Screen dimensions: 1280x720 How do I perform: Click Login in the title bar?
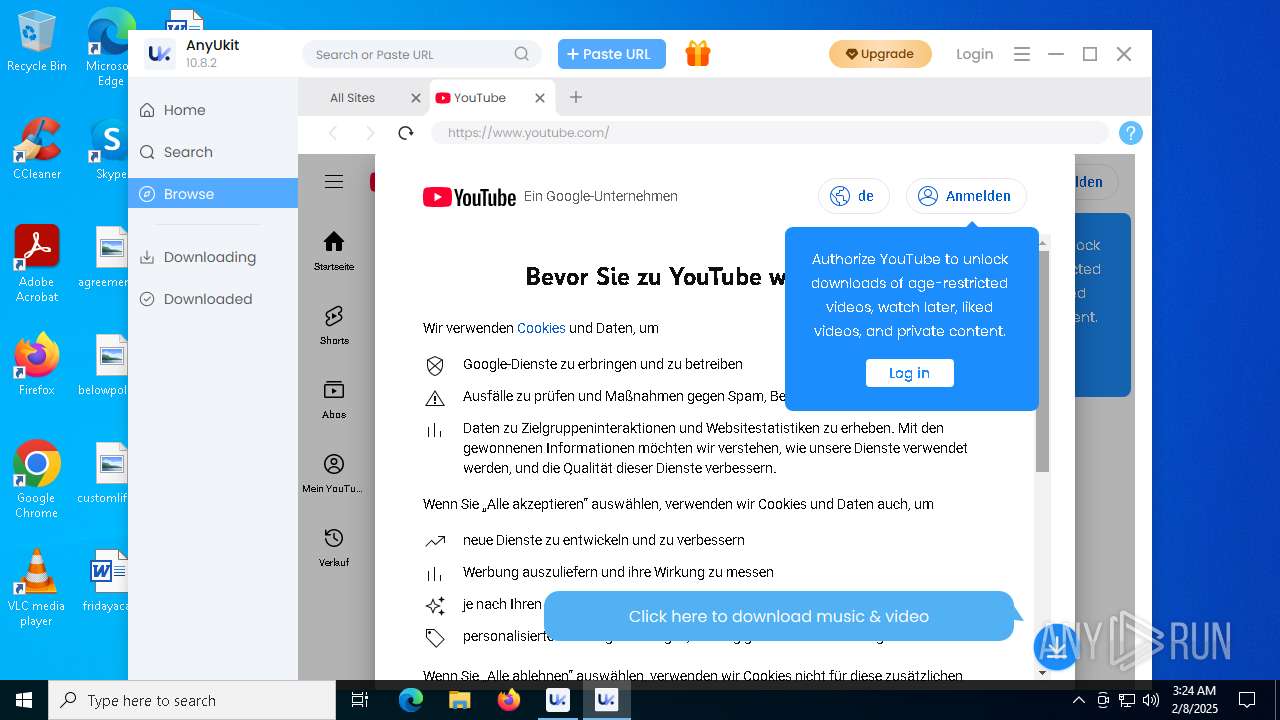[974, 54]
